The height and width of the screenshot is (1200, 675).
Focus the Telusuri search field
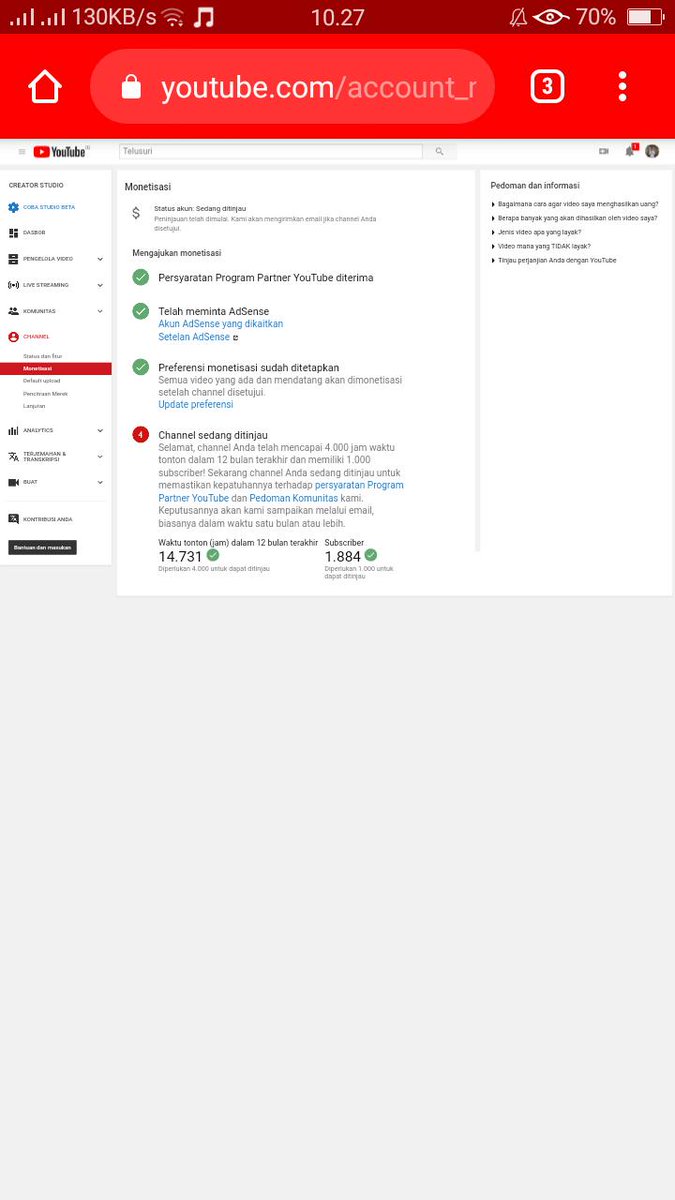click(x=271, y=151)
